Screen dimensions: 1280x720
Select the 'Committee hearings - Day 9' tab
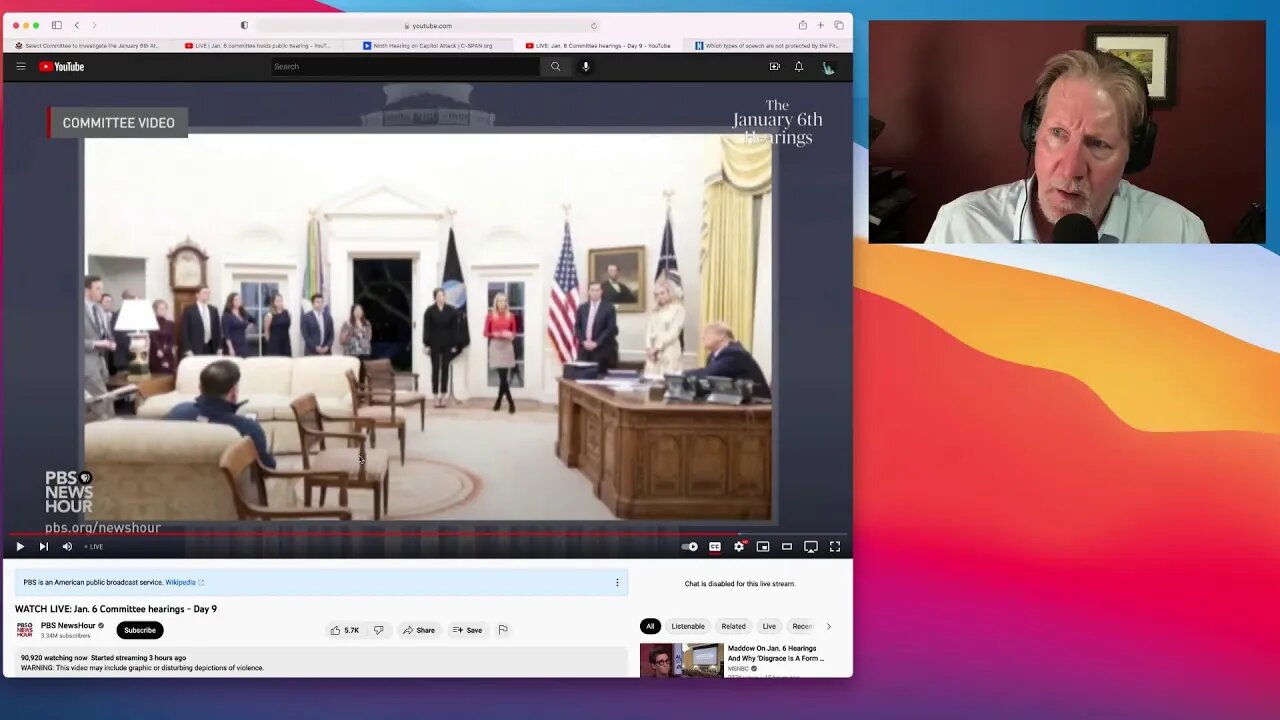pos(598,46)
